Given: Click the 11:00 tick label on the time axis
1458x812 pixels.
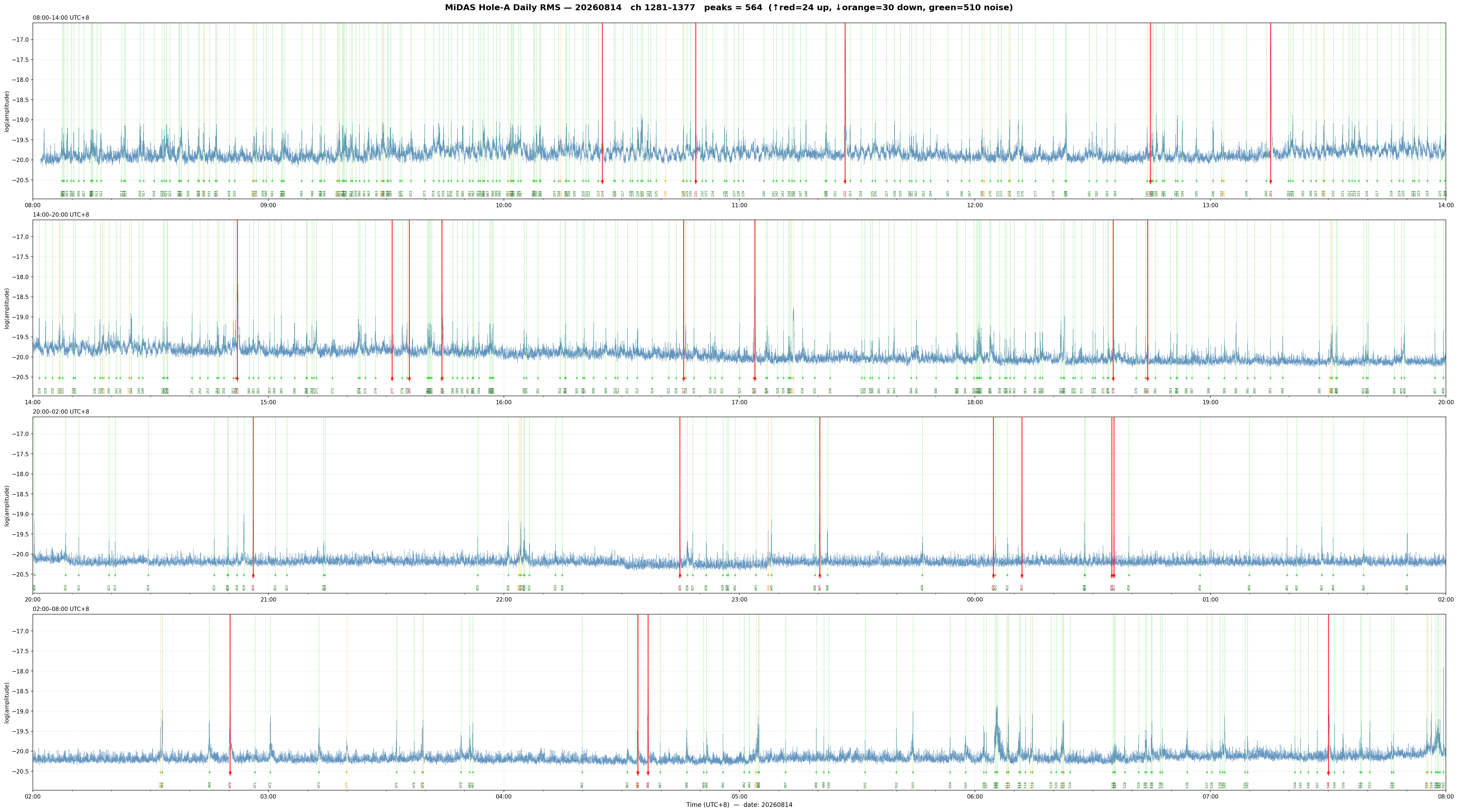Looking at the screenshot, I should click(739, 205).
